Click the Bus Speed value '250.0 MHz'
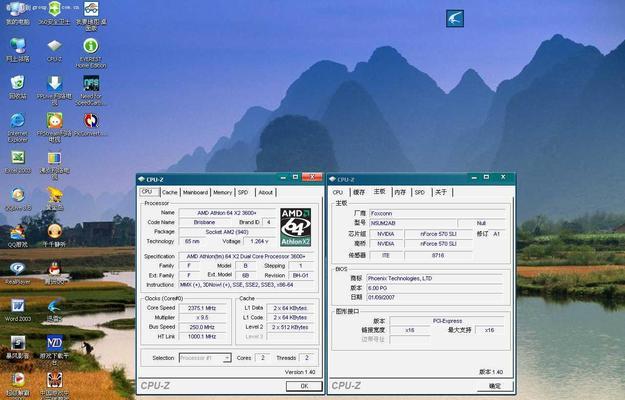This screenshot has width=625, height=400. pos(202,327)
